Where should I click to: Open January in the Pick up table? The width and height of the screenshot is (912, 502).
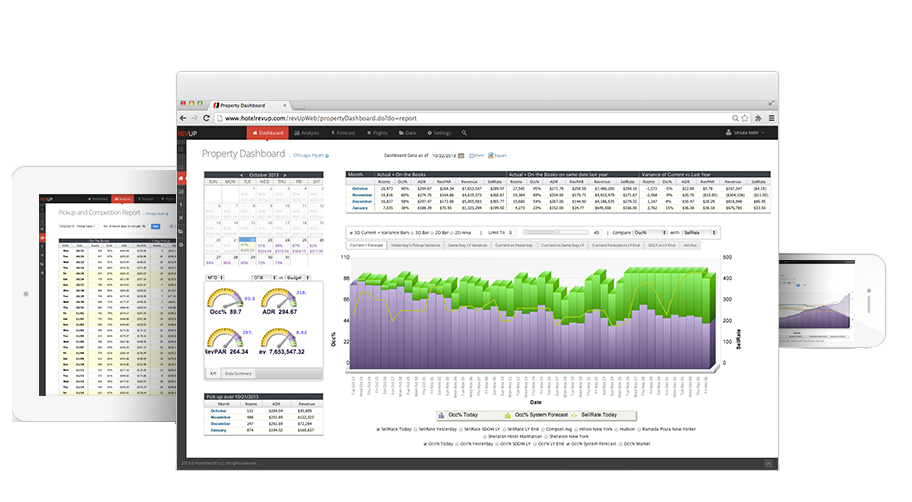(x=218, y=430)
